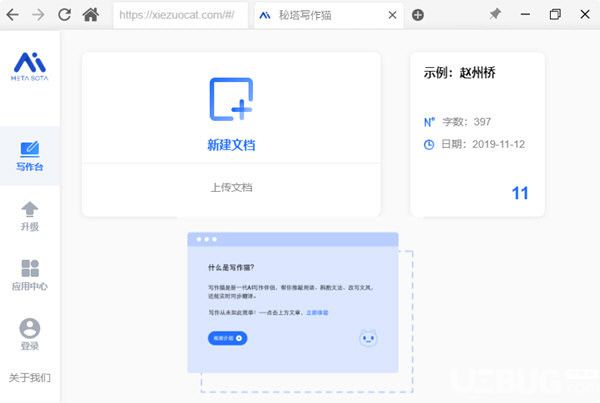This screenshot has width=600, height=403.
Task: Open 升级 upgrade in the sidebar
Action: coord(29,216)
